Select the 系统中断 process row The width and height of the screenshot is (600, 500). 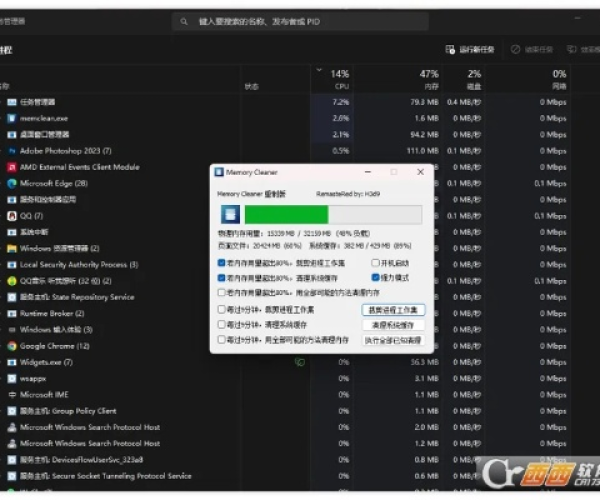[x=285, y=232]
